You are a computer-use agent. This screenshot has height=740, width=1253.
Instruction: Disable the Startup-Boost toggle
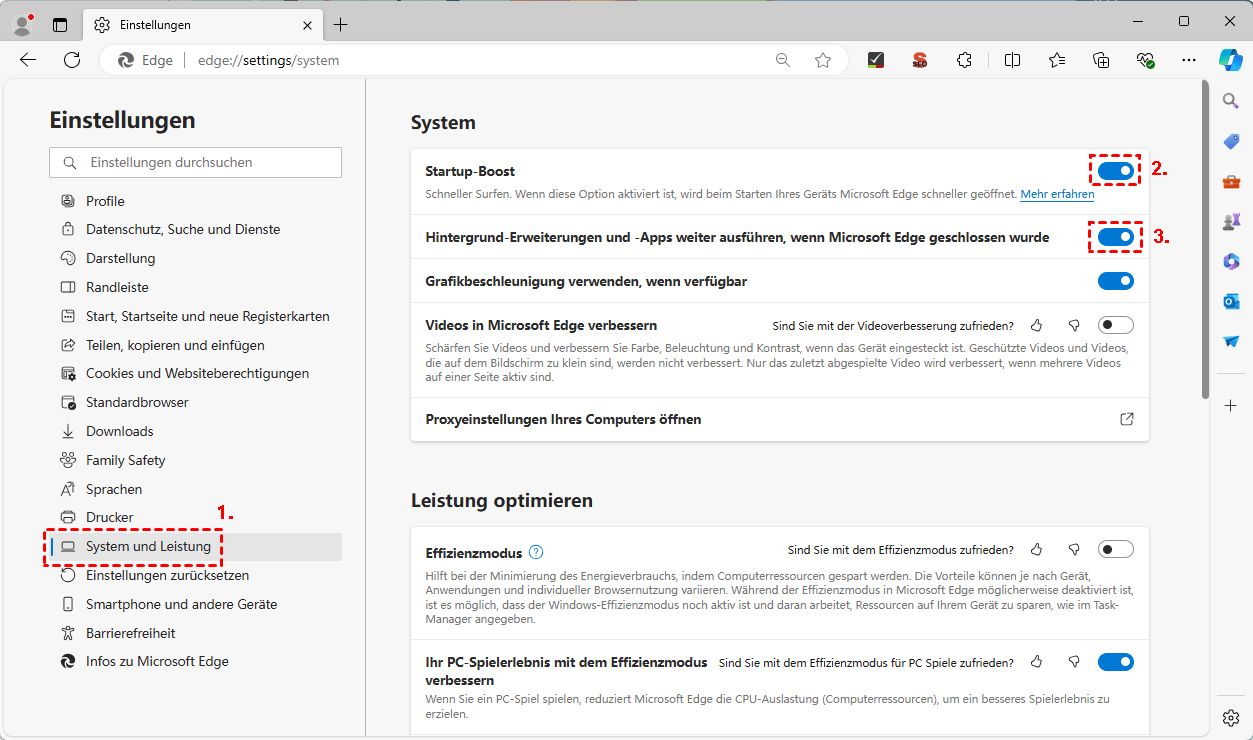tap(1115, 171)
